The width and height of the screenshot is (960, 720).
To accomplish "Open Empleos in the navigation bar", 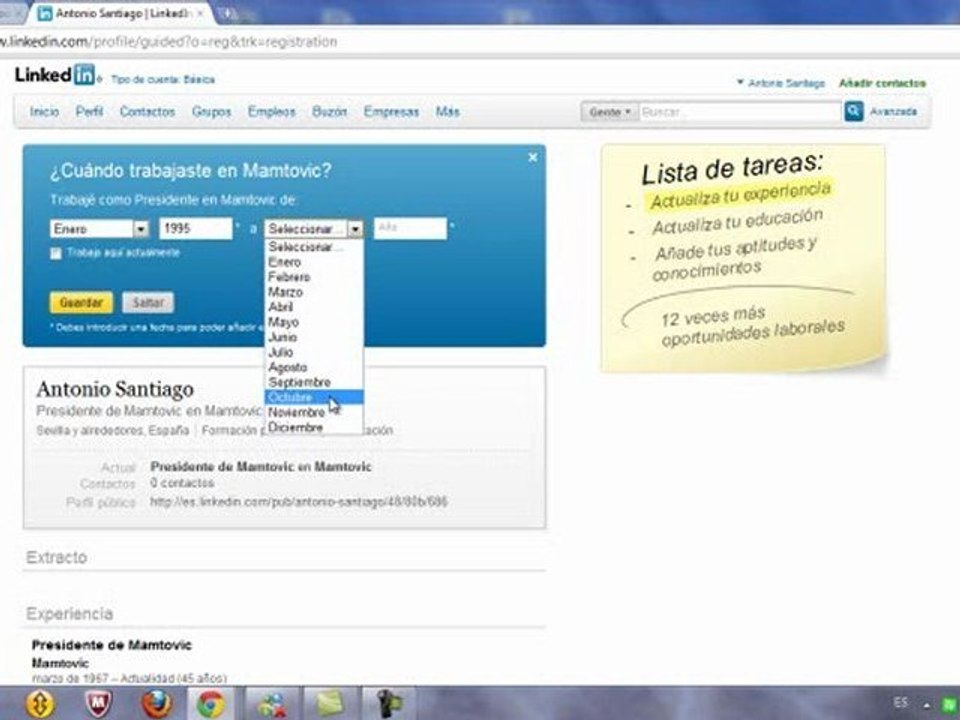I will (x=272, y=112).
